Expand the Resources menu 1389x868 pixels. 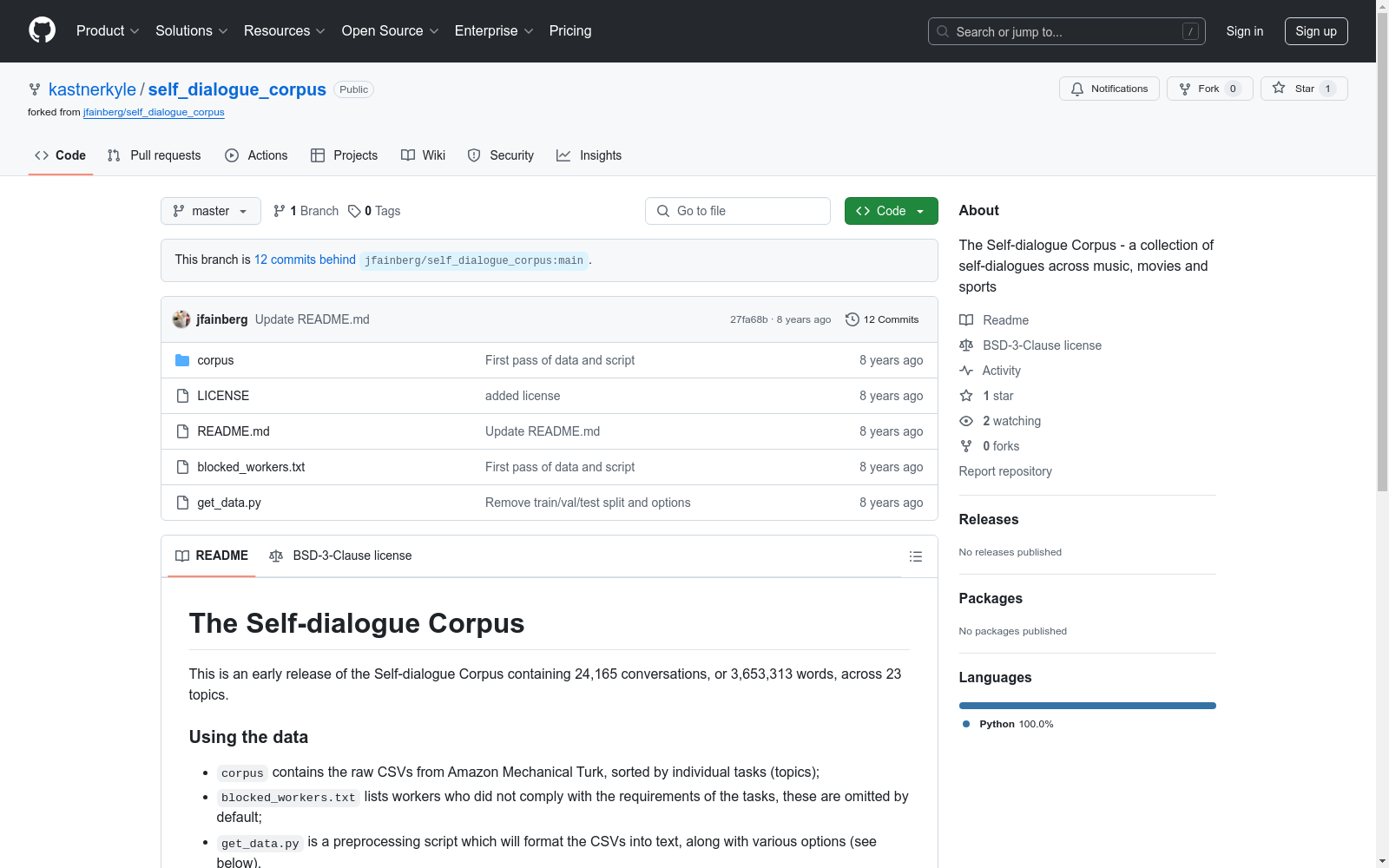285,31
